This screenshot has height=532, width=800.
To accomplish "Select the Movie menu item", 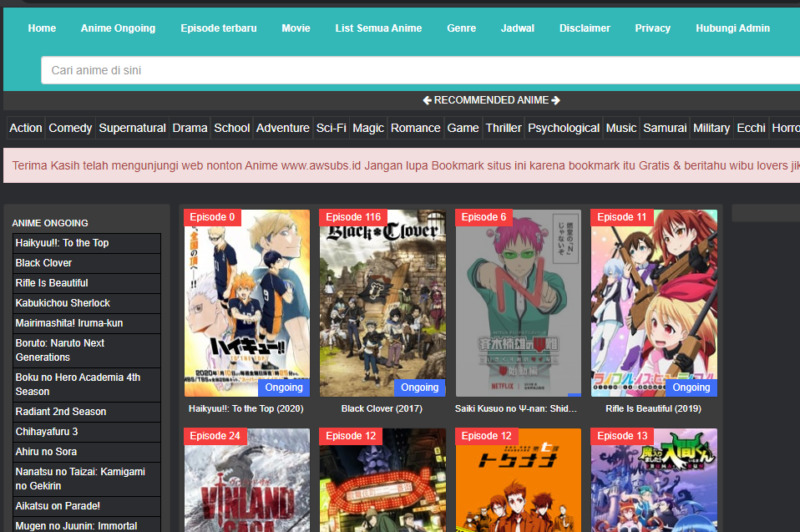I will (x=296, y=29).
